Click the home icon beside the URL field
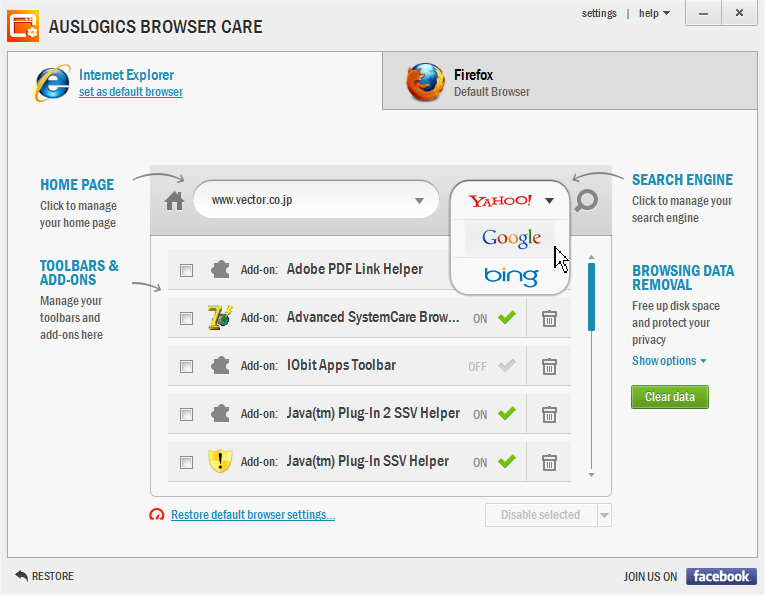The width and height of the screenshot is (765, 595). tap(175, 200)
